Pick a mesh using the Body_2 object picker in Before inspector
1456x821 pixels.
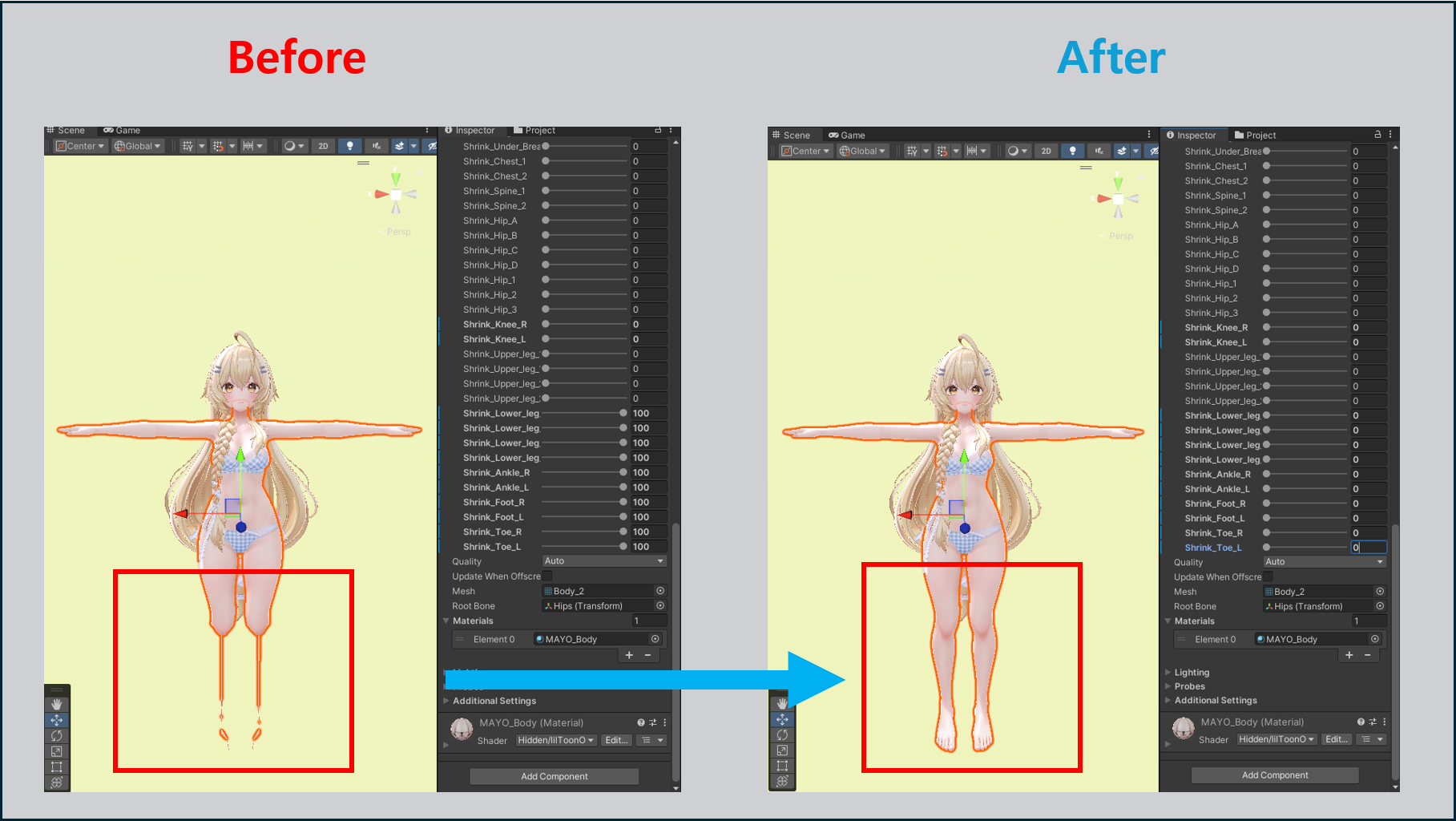pyautogui.click(x=660, y=591)
